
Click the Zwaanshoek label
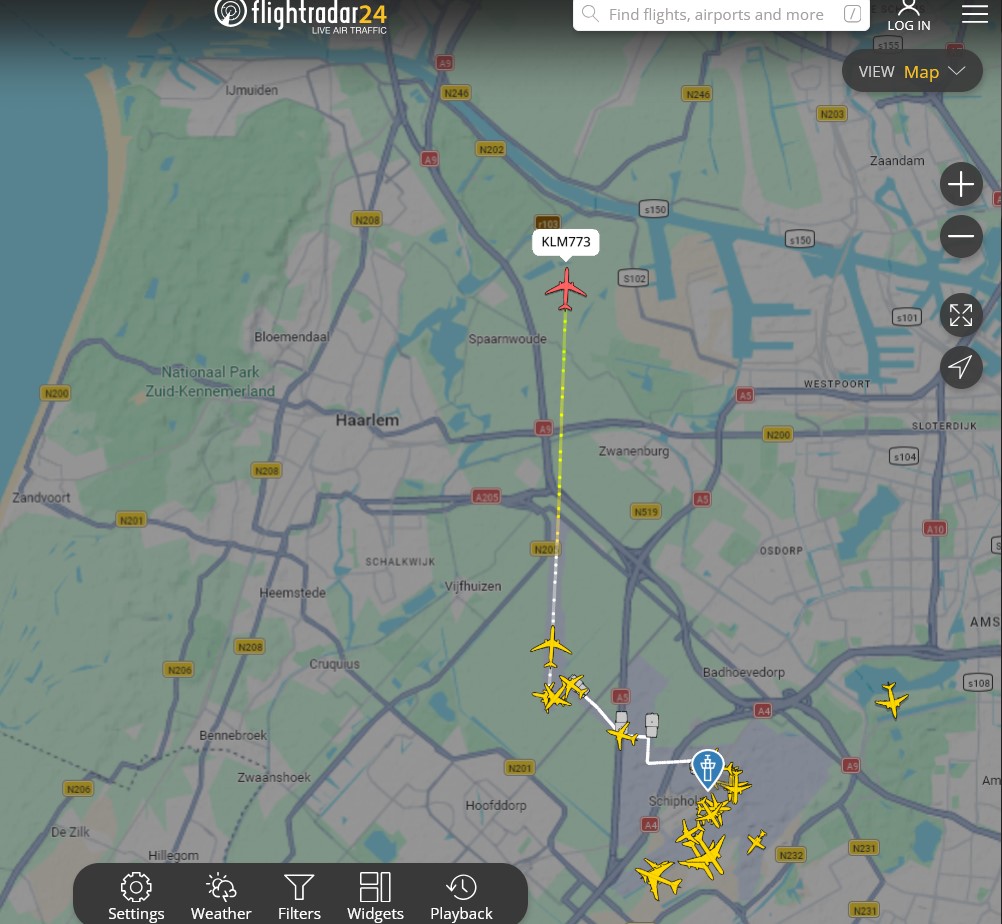[x=274, y=778]
